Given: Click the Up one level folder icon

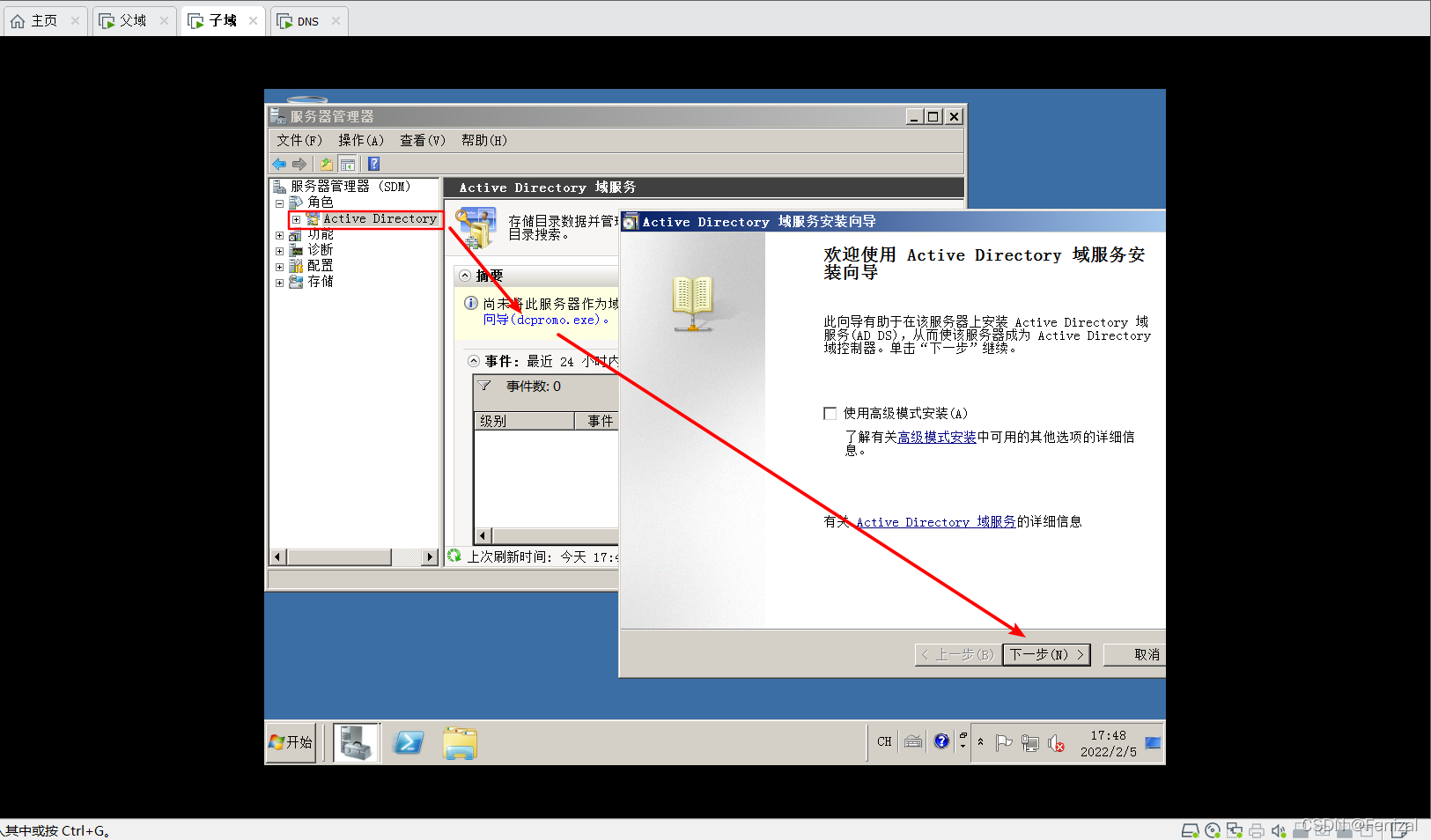Looking at the screenshot, I should [327, 164].
